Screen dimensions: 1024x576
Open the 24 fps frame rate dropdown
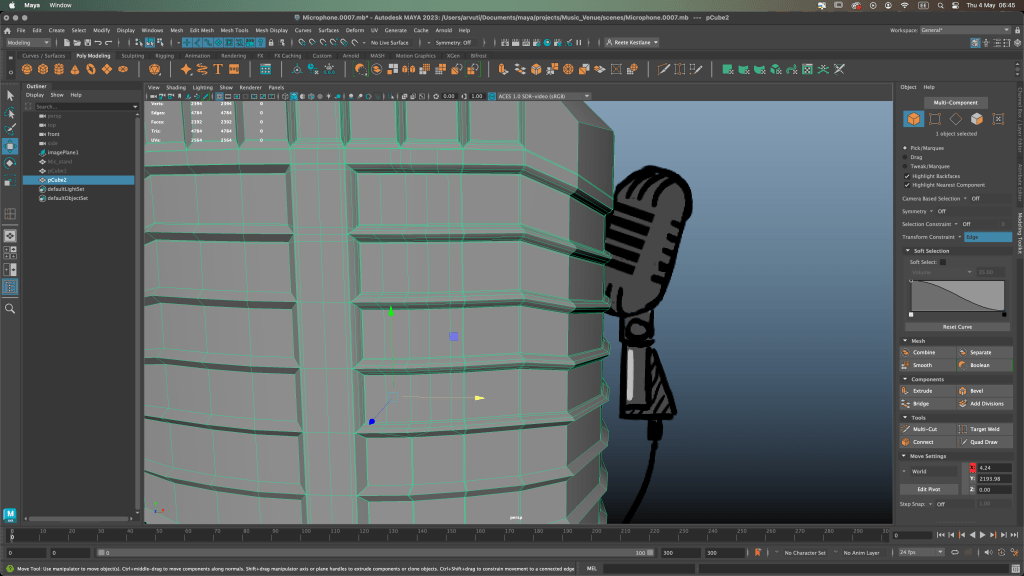918,552
